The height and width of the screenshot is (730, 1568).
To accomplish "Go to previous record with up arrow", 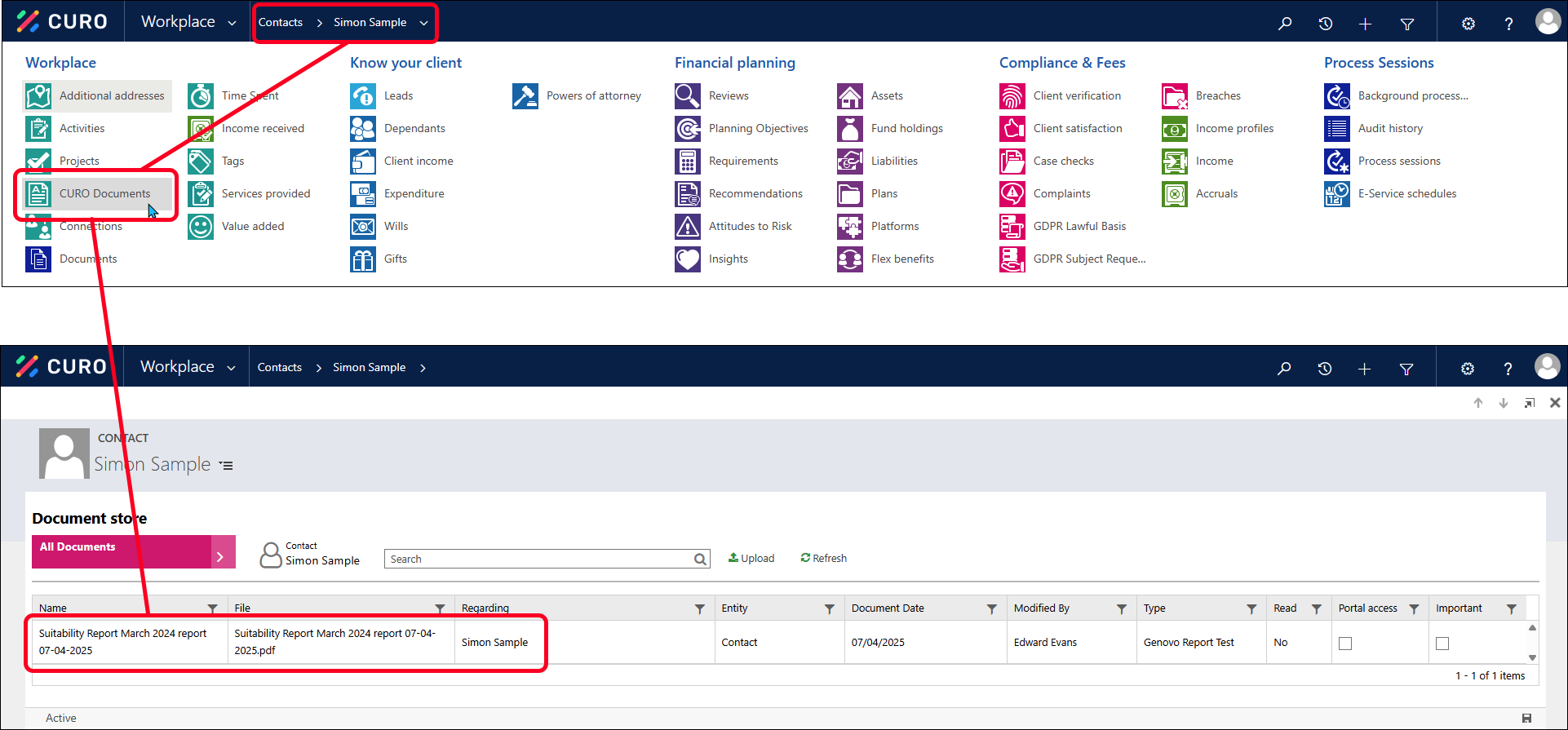I will pyautogui.click(x=1478, y=403).
